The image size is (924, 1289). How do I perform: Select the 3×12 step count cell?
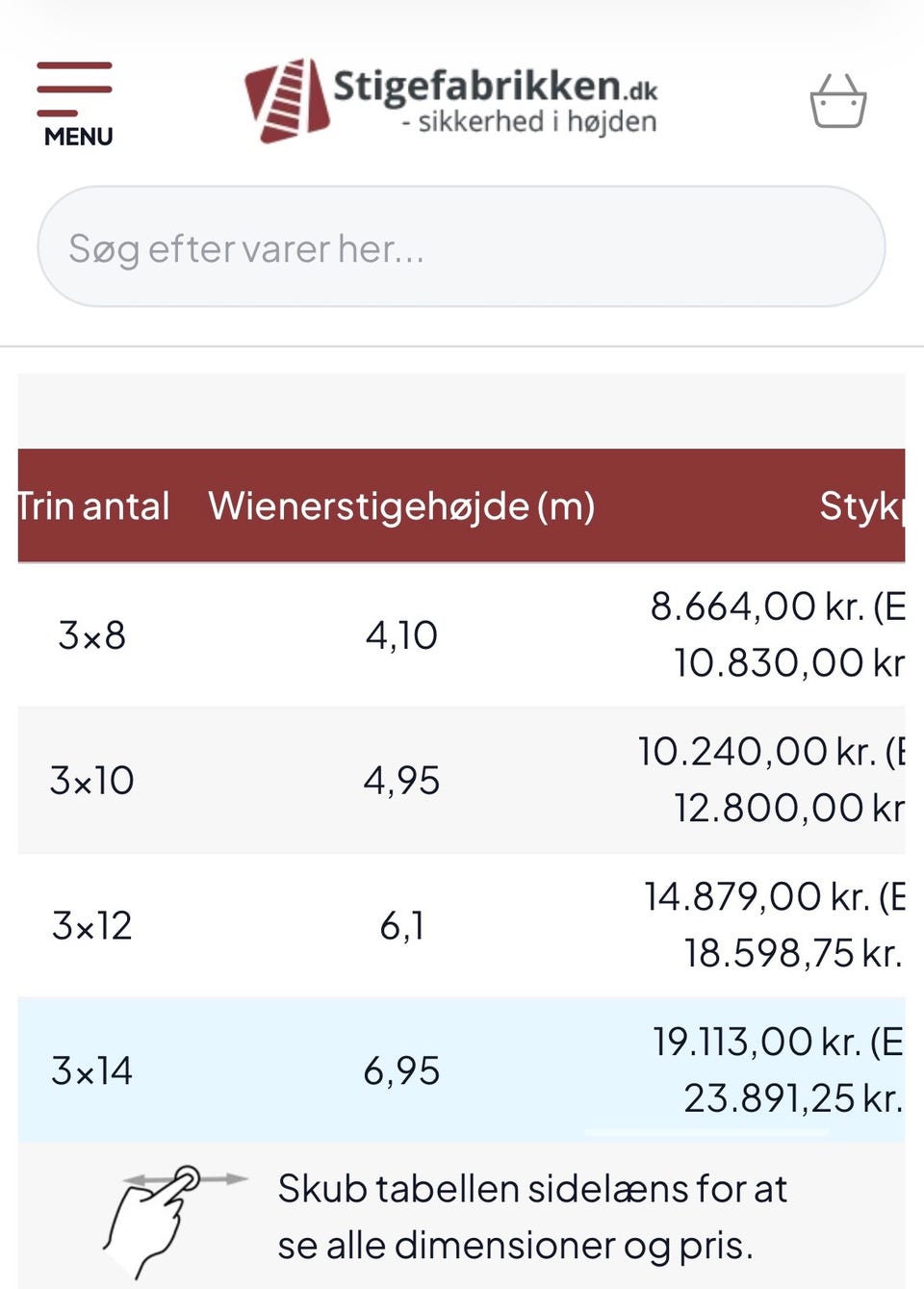tap(92, 926)
